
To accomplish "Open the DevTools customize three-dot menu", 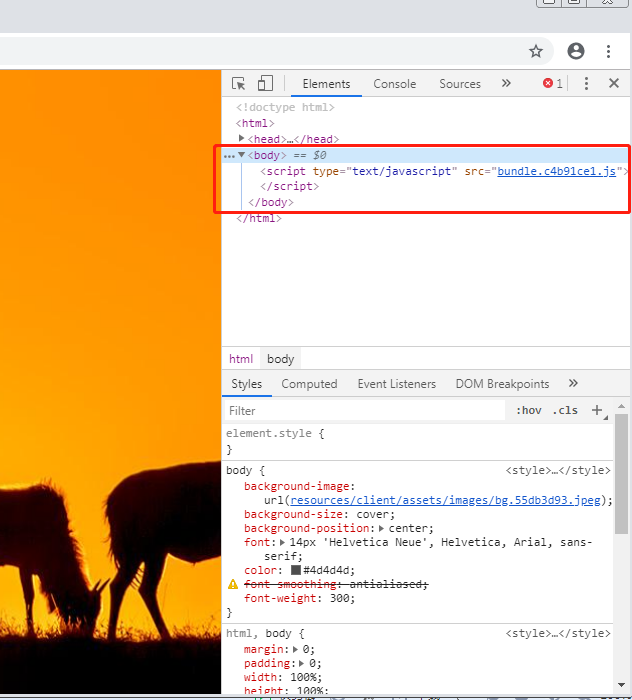I will tap(586, 83).
